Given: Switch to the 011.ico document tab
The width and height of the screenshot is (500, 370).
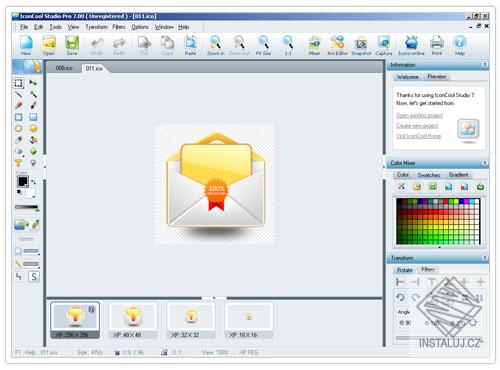Looking at the screenshot, I should click(x=94, y=68).
